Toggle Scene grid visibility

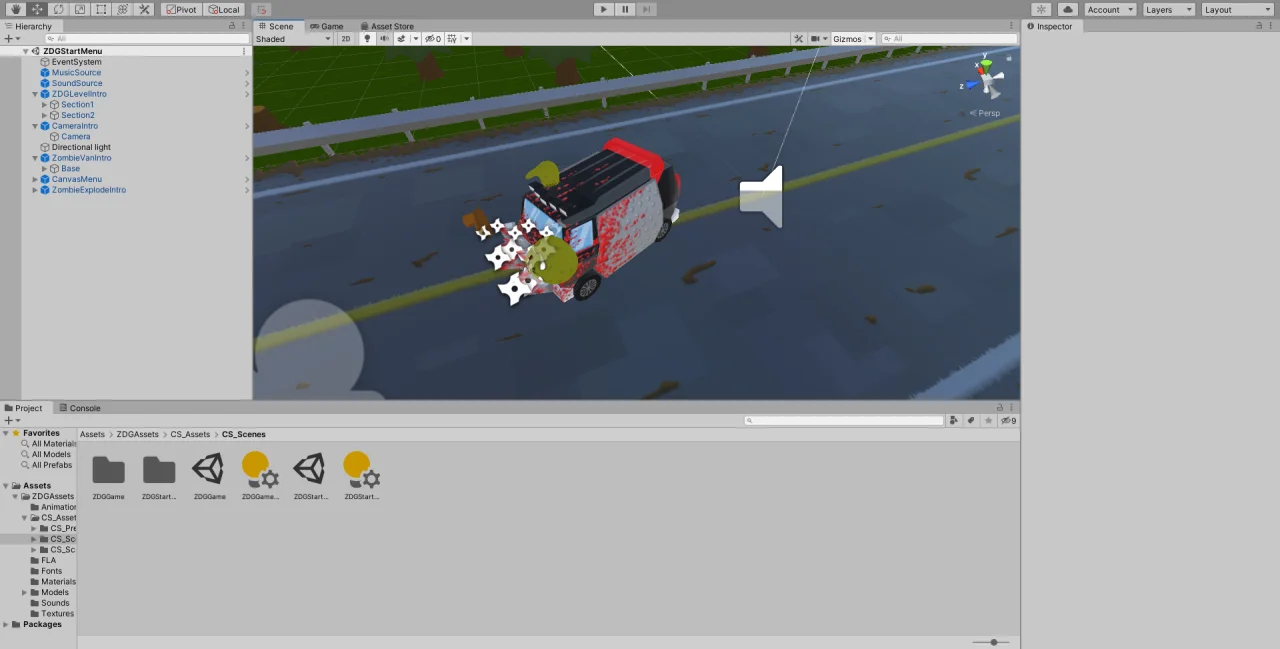tap(452, 39)
